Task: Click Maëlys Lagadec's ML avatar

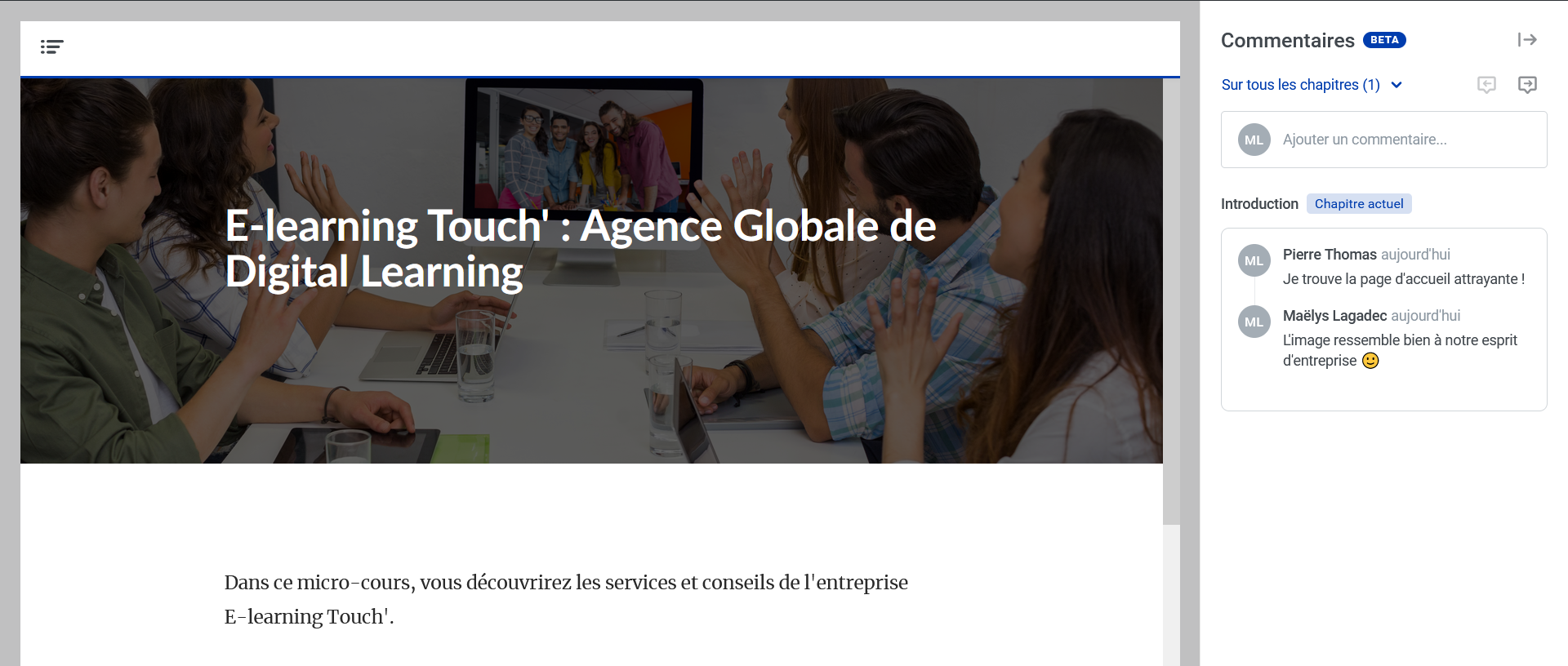Action: pyautogui.click(x=1254, y=322)
